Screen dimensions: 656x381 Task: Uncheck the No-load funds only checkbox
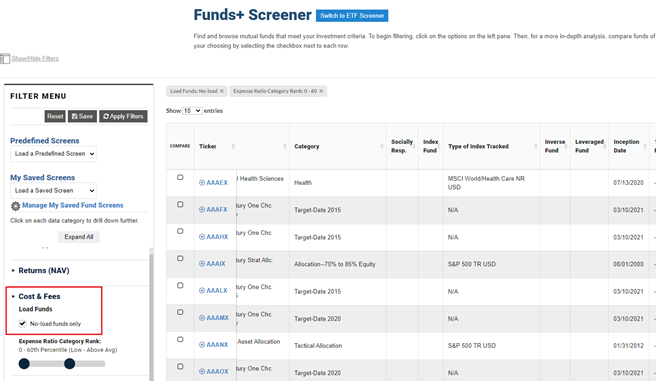point(23,323)
